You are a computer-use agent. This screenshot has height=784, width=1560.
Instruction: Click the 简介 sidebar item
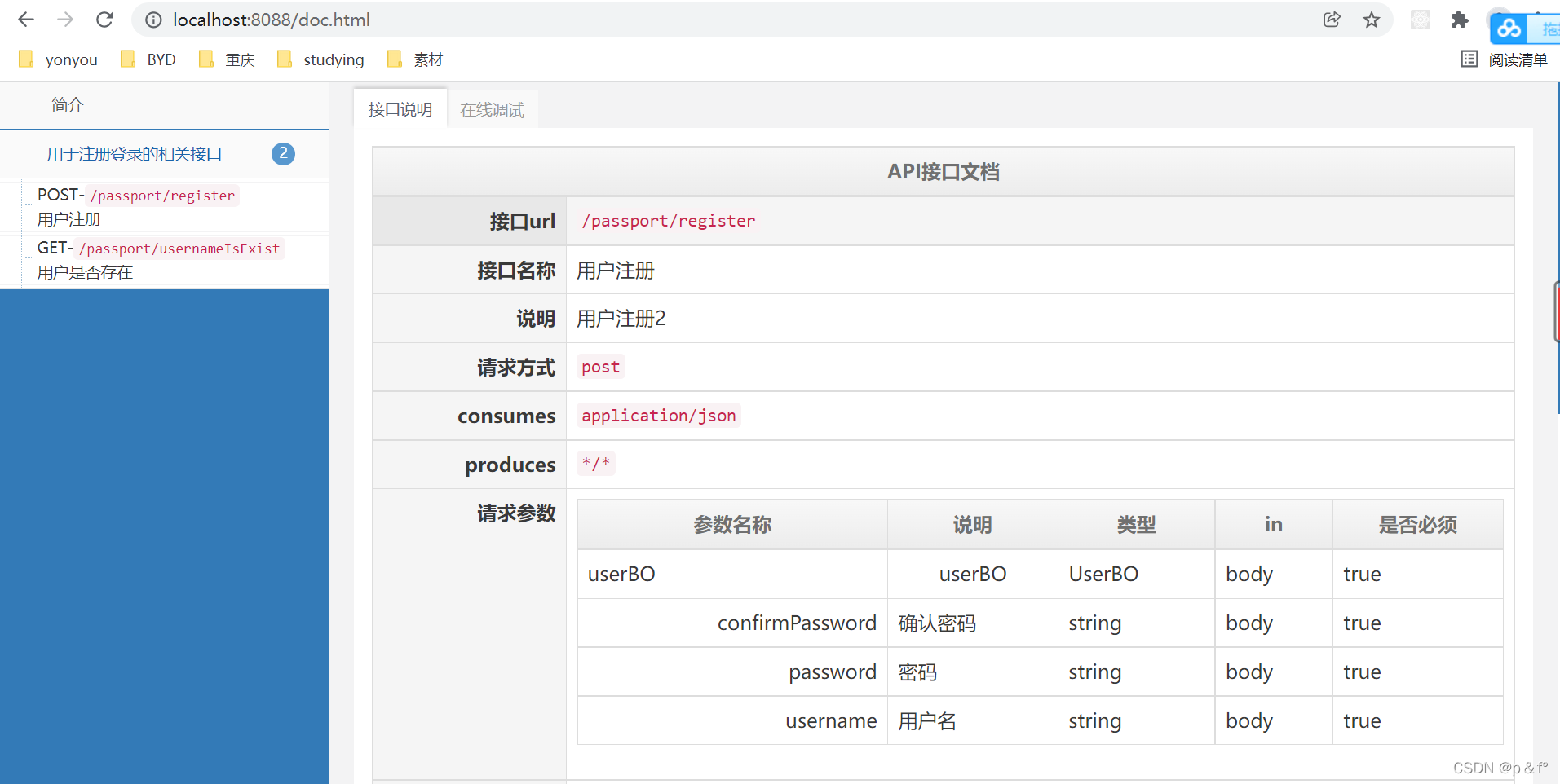pos(68,104)
